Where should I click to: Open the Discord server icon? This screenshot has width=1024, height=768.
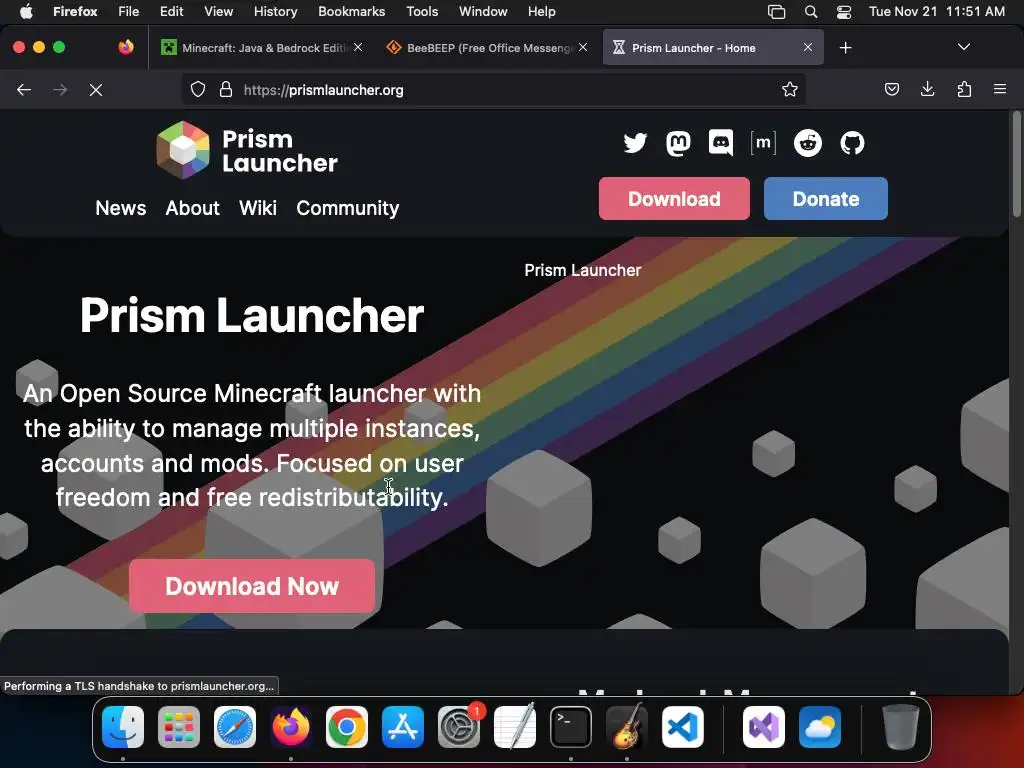tap(720, 143)
